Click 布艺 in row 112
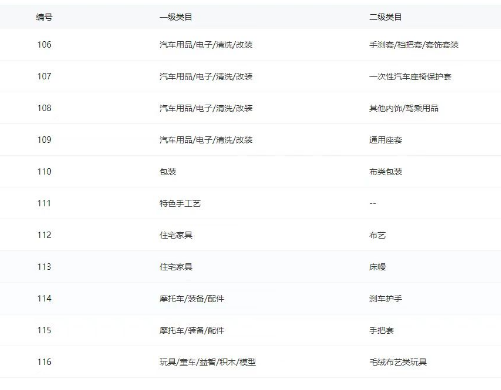This screenshot has height=390, width=501. (377, 235)
